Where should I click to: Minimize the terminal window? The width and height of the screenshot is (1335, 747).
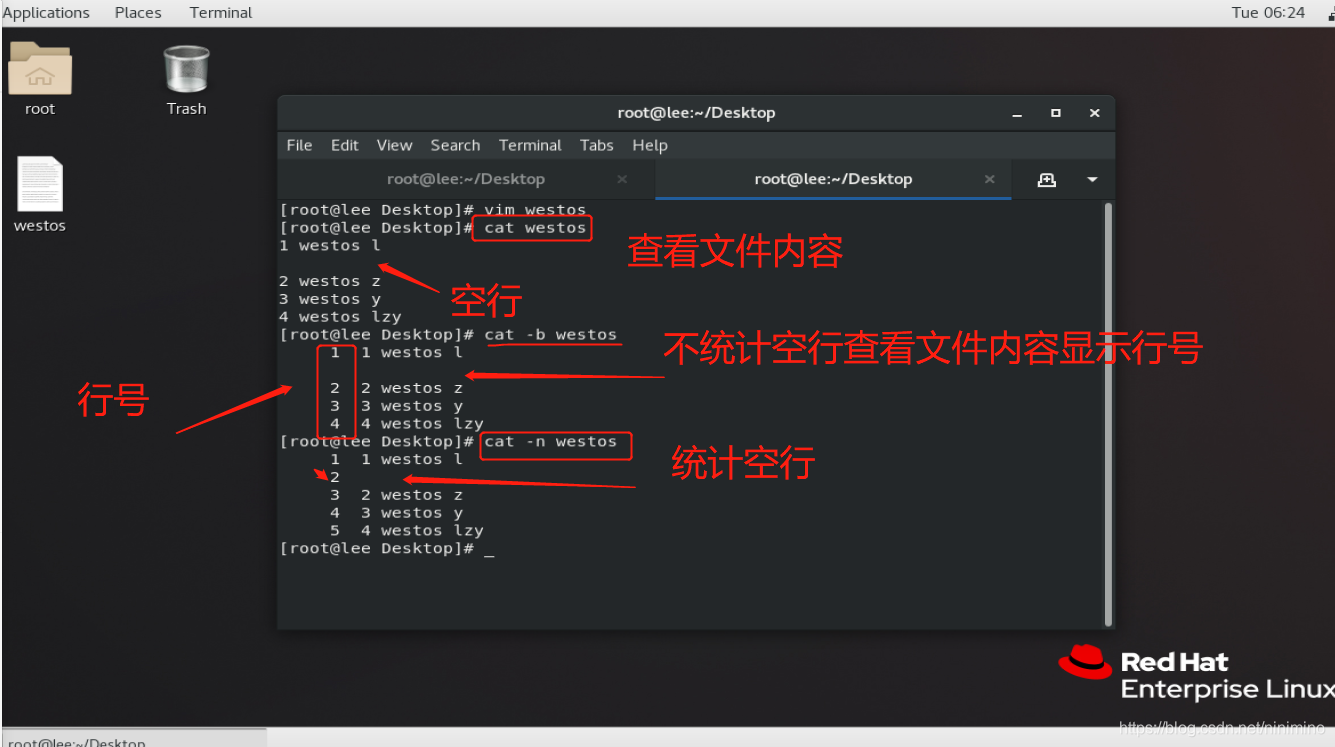(1017, 113)
